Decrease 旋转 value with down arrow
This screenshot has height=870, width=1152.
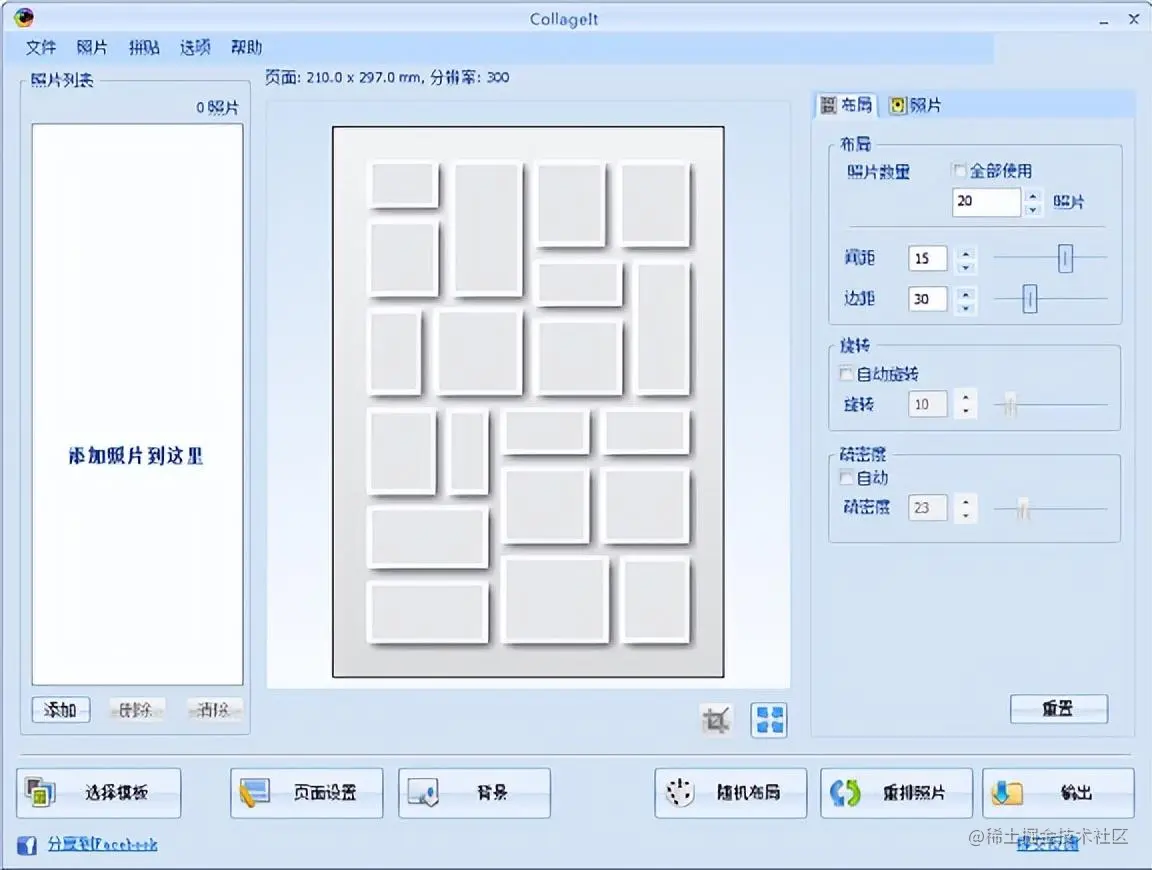[x=966, y=412]
